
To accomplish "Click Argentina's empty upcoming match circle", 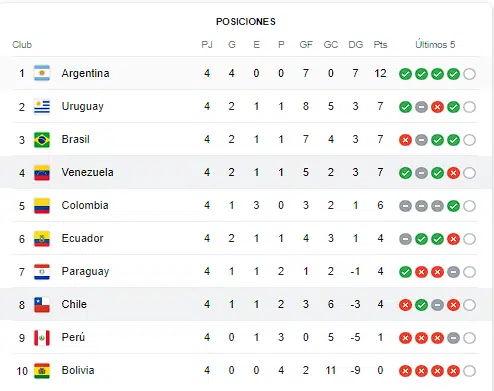I will pos(469,74).
